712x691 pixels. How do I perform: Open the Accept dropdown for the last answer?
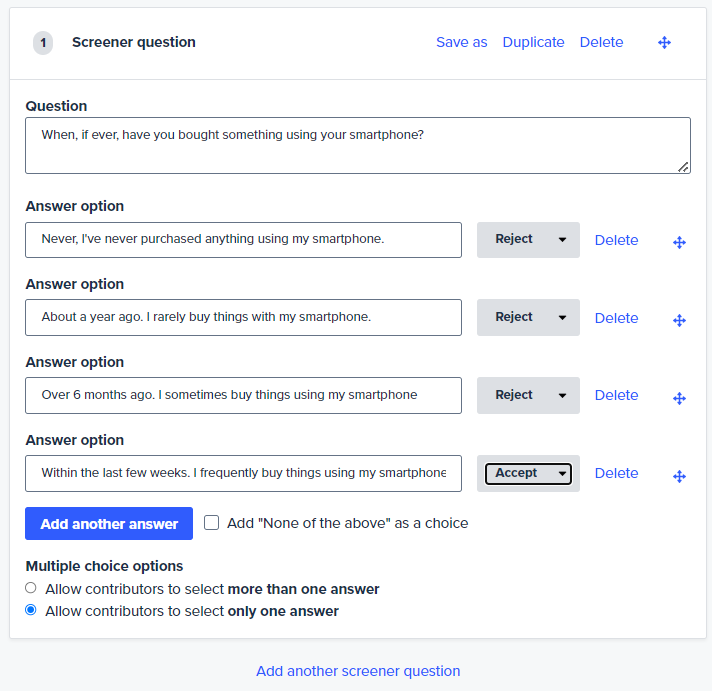(528, 474)
